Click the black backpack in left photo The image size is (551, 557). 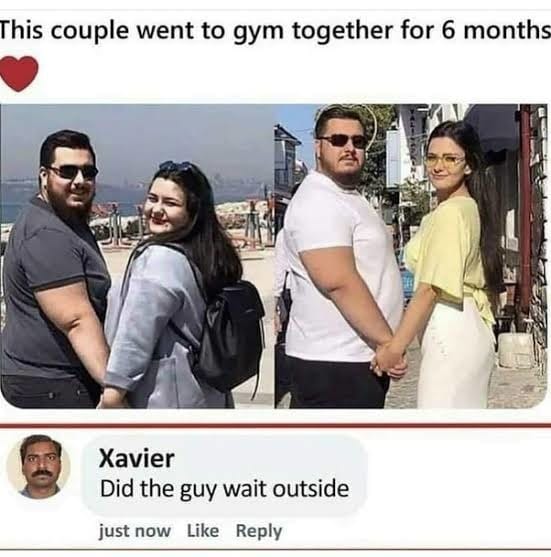click(x=231, y=332)
